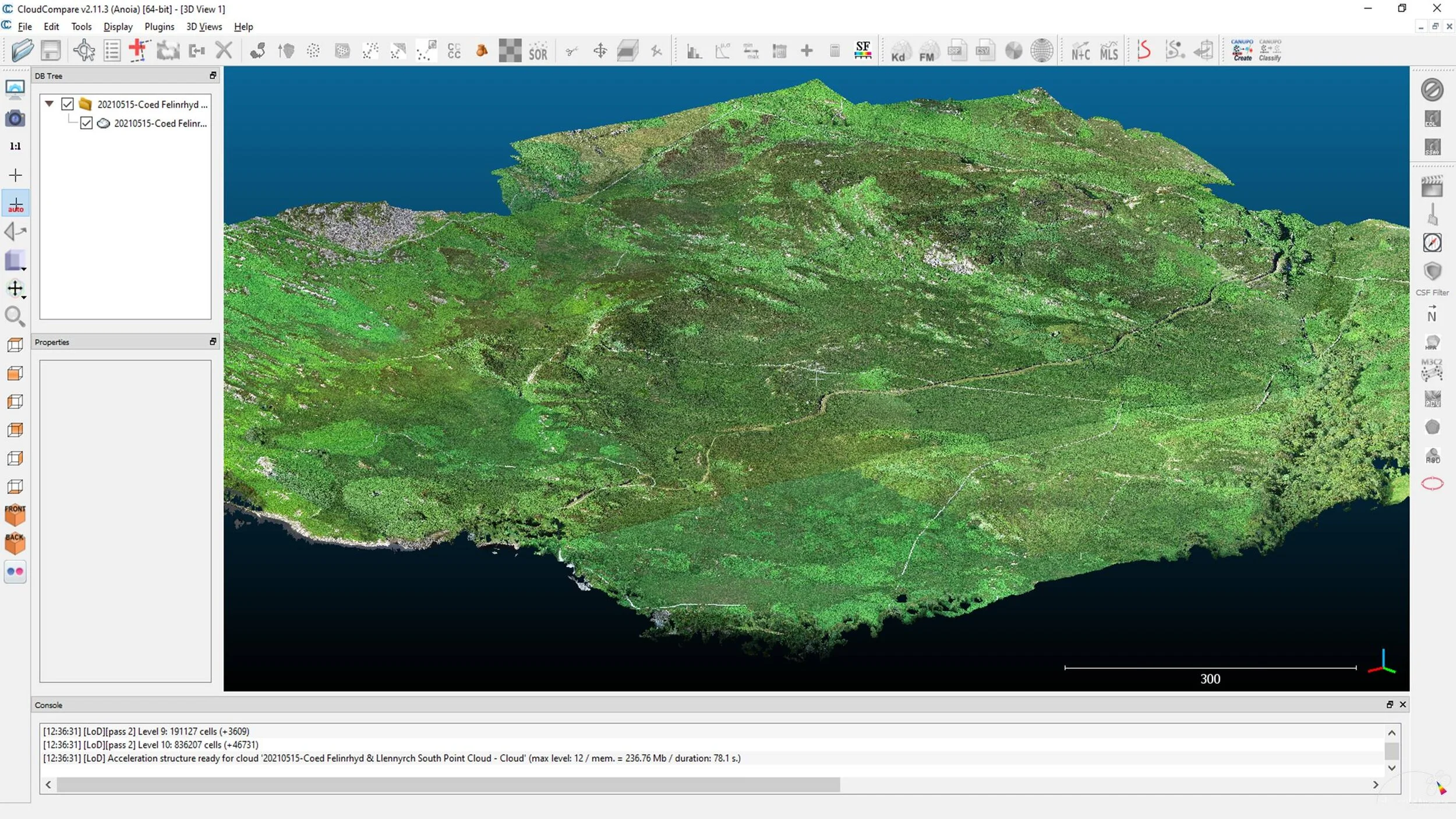Select the SOR filter tool

click(538, 51)
